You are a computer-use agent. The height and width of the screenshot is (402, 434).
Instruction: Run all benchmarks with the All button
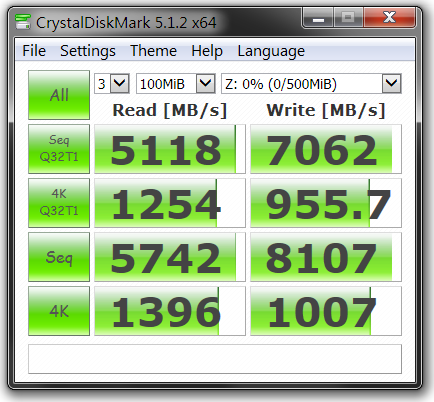pos(59,95)
